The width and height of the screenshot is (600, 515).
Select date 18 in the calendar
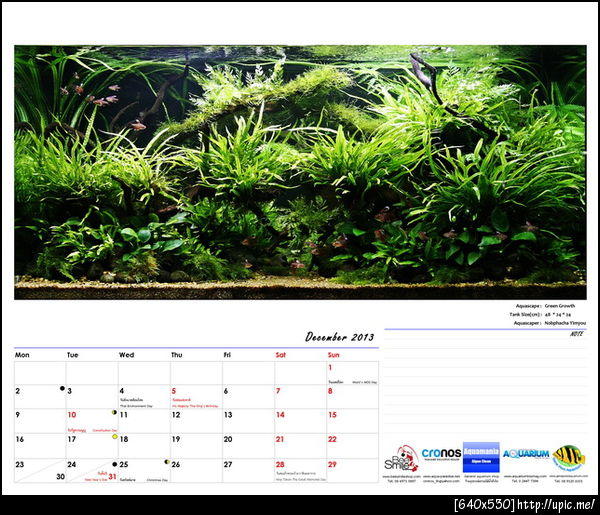coord(124,439)
